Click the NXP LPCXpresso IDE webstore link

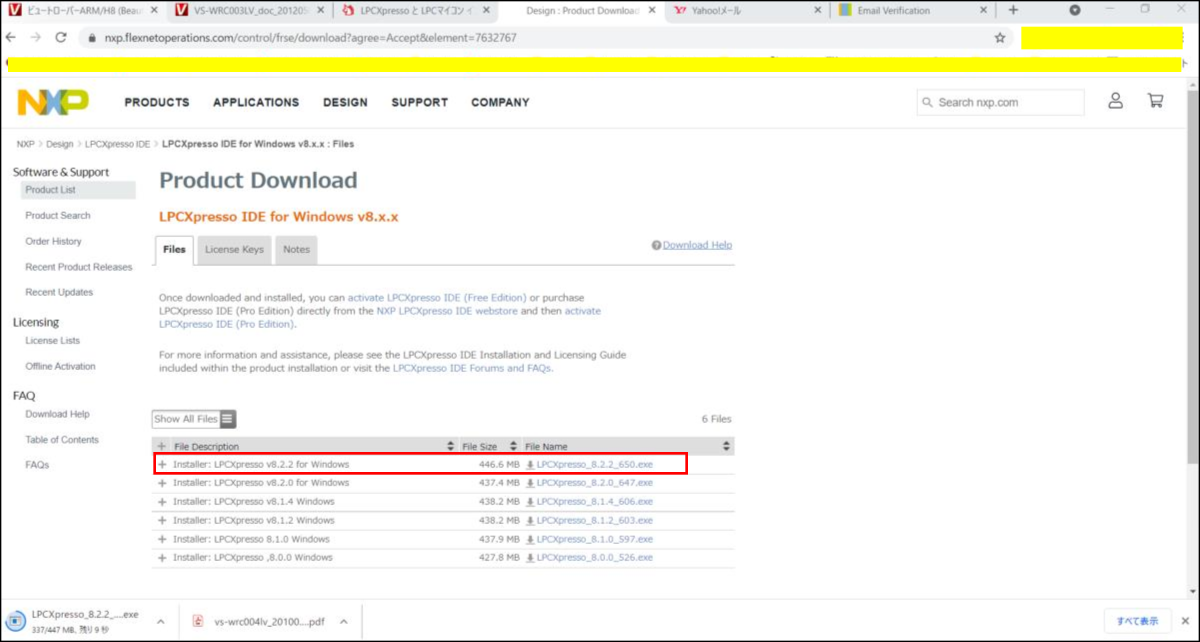coord(446,311)
